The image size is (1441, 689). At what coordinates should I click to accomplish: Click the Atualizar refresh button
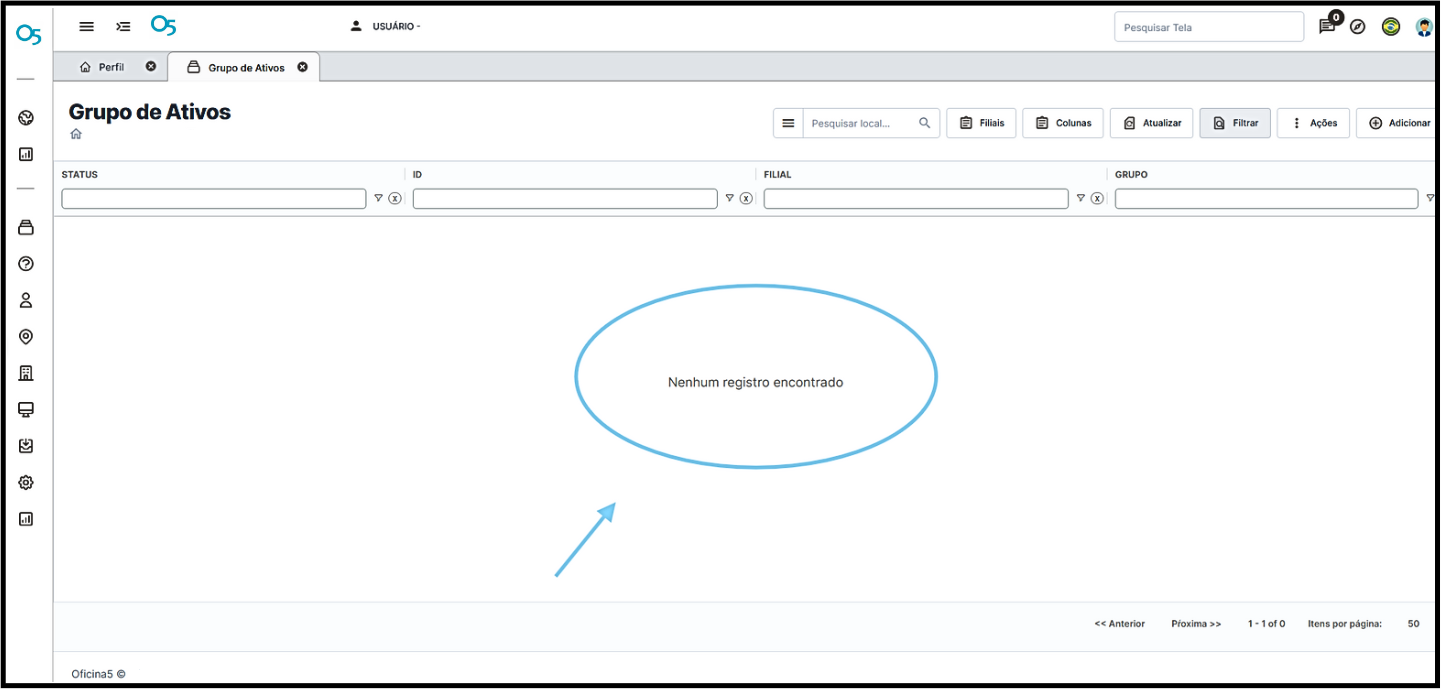(1152, 123)
